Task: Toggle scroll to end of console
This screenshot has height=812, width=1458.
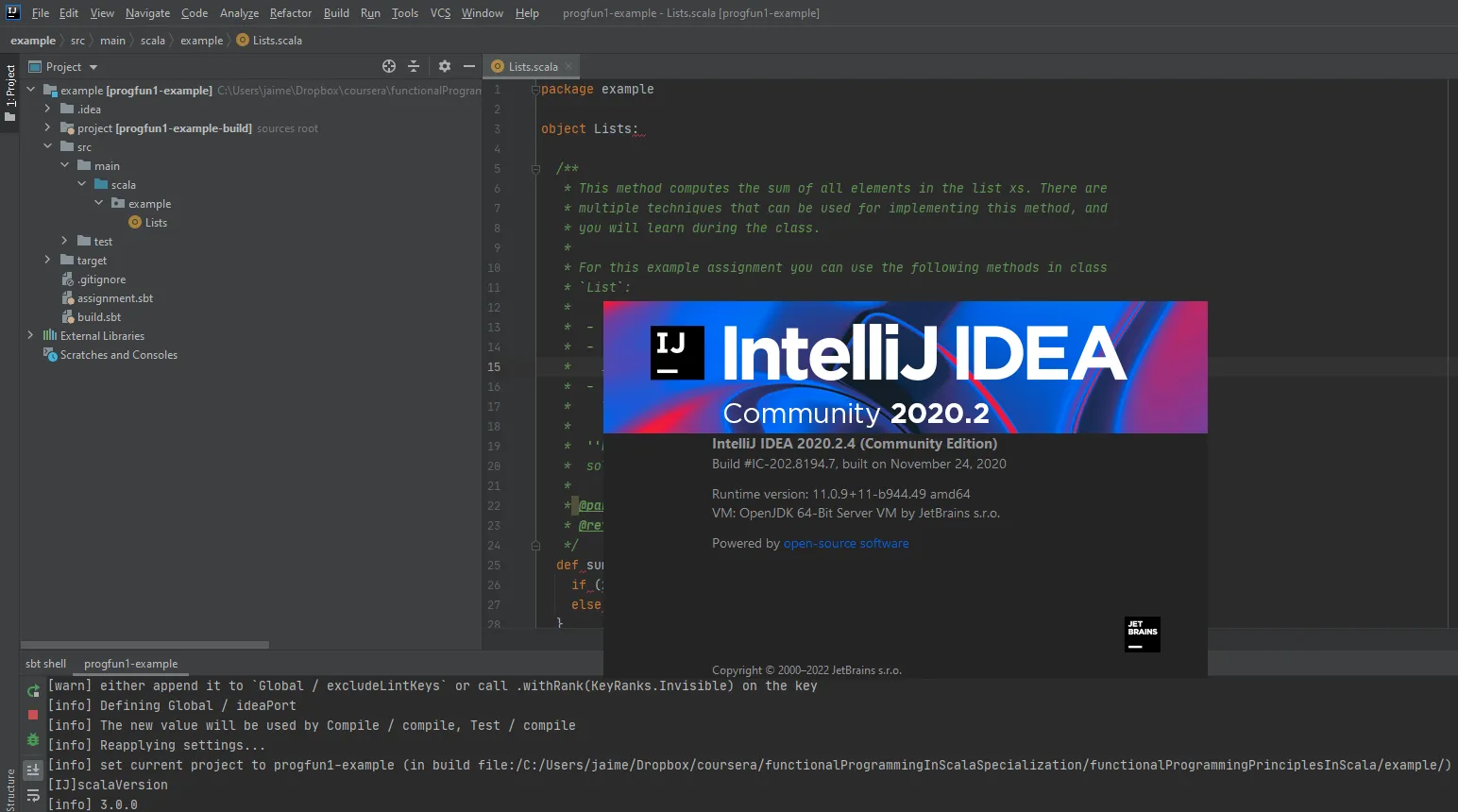Action: pyautogui.click(x=33, y=770)
